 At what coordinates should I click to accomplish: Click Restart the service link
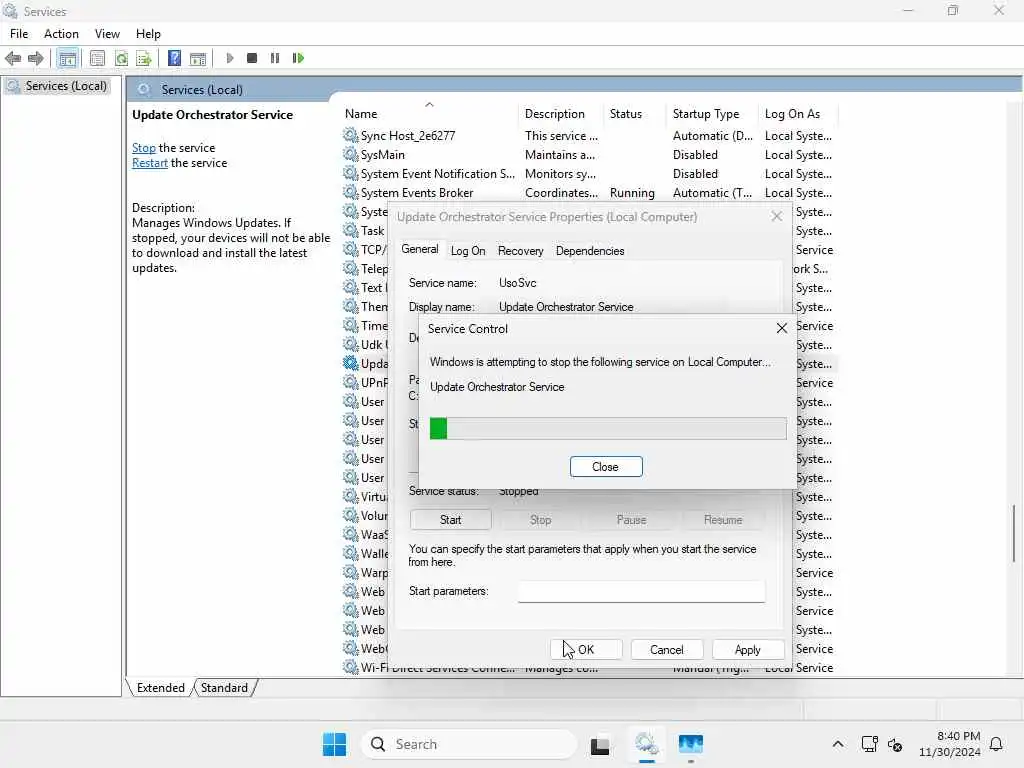(x=150, y=163)
